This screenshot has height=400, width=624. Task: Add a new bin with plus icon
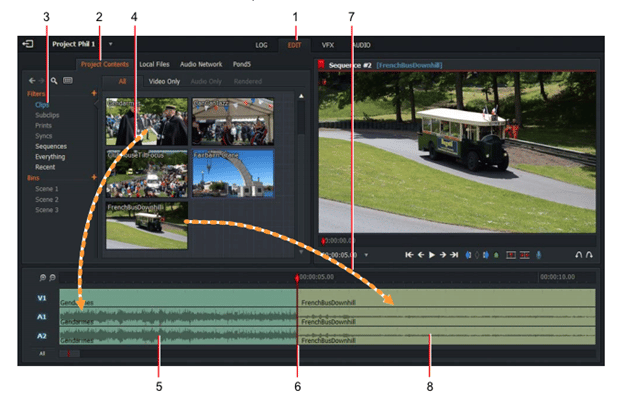(94, 177)
